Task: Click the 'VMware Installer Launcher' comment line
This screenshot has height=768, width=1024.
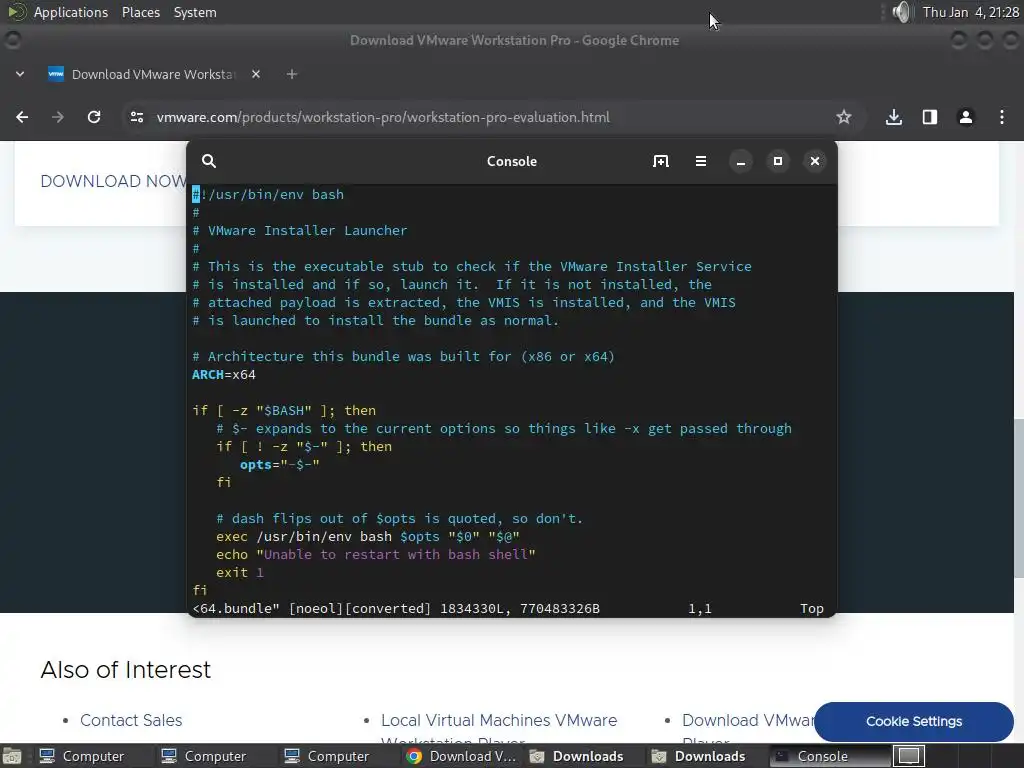Action: click(x=300, y=231)
